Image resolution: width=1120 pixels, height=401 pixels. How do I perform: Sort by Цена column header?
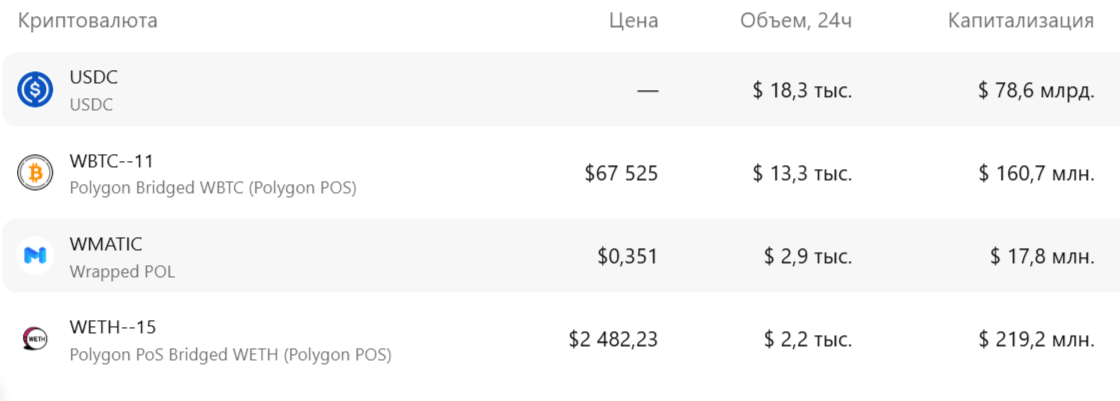point(634,21)
